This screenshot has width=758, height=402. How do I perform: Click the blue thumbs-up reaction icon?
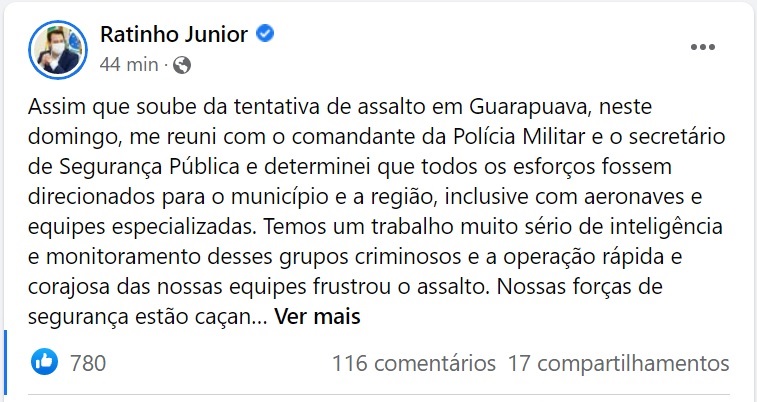click(45, 362)
